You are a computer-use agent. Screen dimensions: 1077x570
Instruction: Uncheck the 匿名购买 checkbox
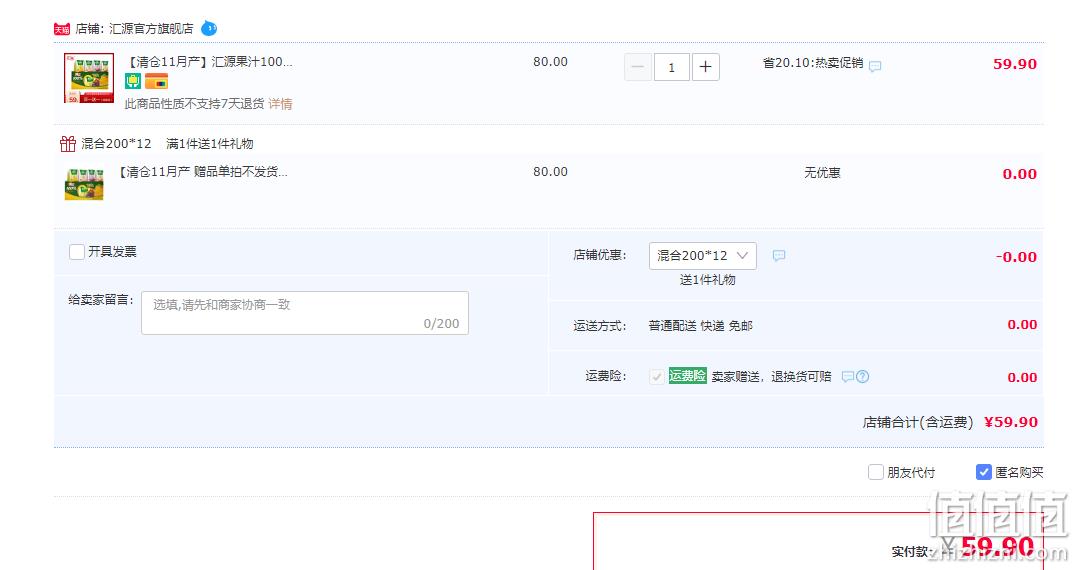[984, 472]
